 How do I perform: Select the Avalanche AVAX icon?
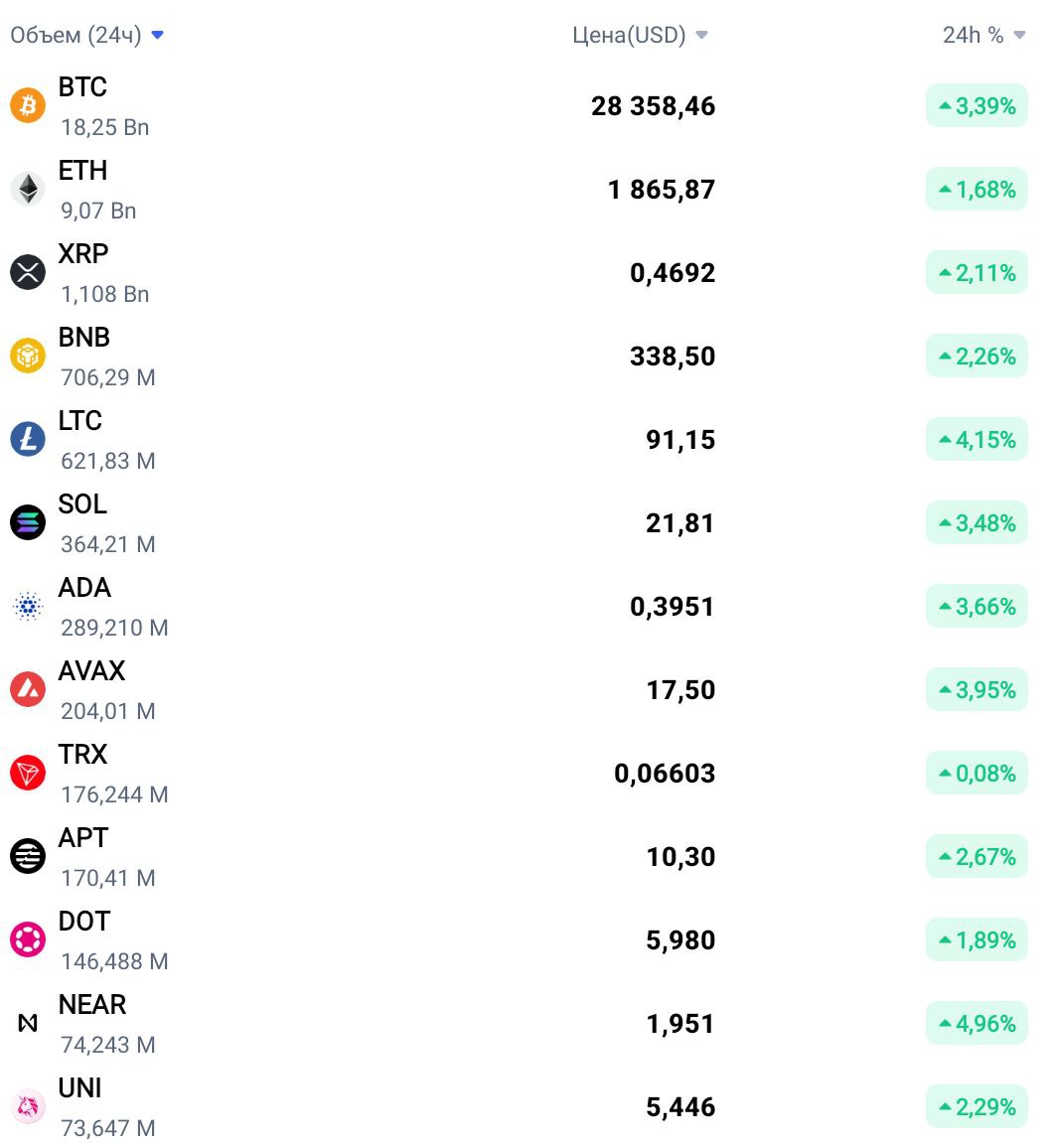(28, 689)
